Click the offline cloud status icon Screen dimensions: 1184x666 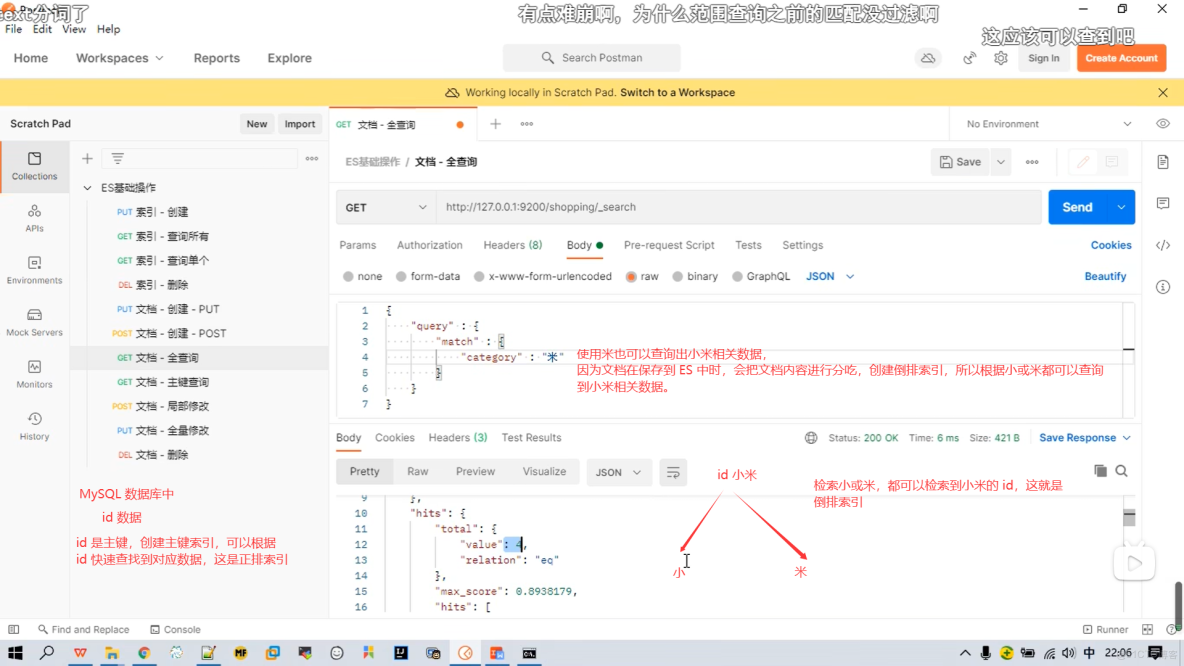coord(928,58)
